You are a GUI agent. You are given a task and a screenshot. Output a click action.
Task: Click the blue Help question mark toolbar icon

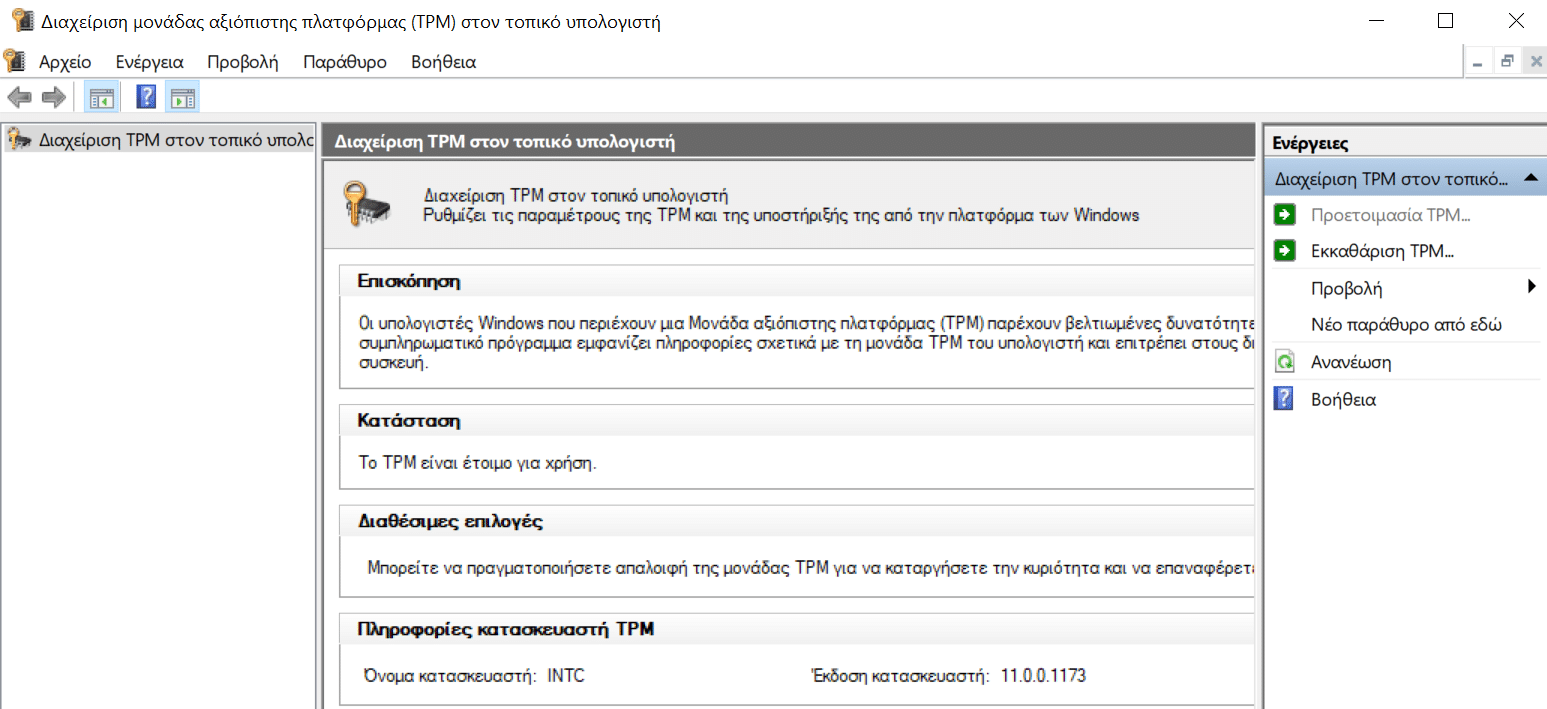point(146,97)
